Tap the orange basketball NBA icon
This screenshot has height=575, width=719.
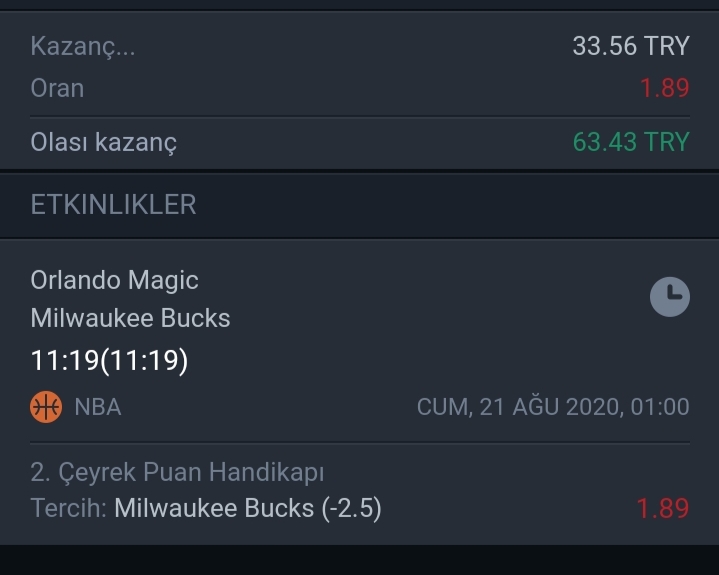(46, 407)
